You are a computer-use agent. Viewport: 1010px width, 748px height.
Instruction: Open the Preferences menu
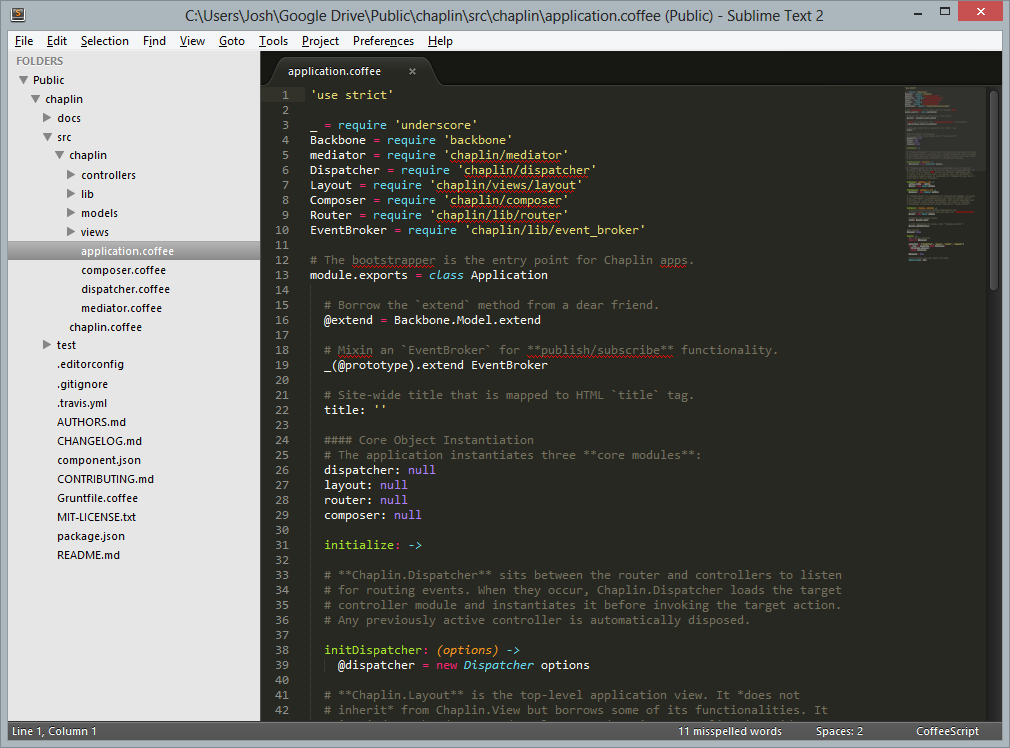(383, 41)
